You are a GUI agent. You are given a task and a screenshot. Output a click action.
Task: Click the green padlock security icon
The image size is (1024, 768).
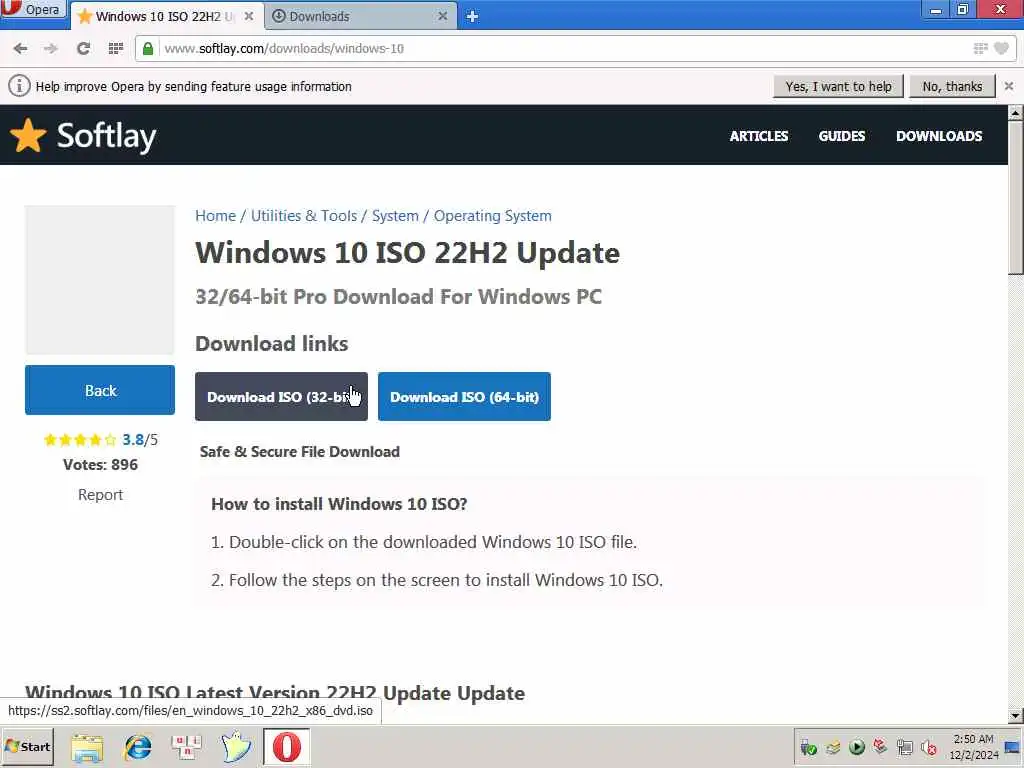(x=148, y=48)
